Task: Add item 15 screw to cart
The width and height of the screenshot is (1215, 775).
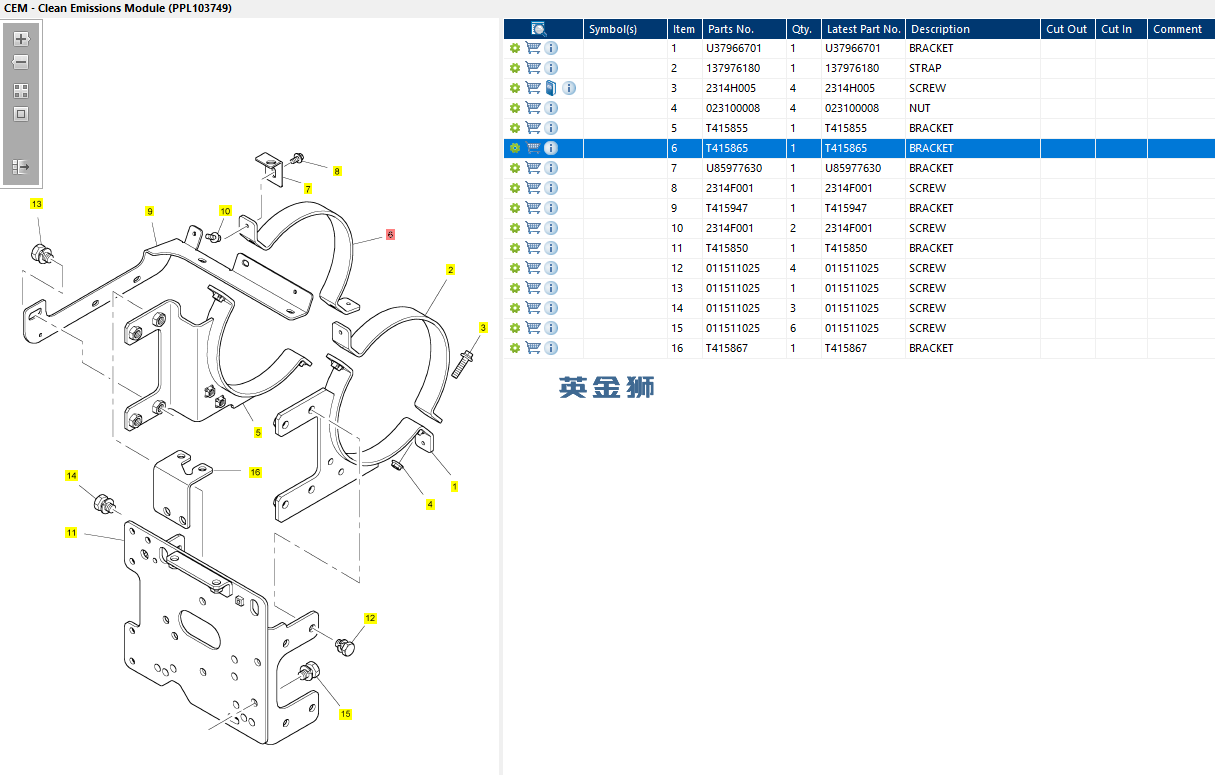Action: [533, 328]
